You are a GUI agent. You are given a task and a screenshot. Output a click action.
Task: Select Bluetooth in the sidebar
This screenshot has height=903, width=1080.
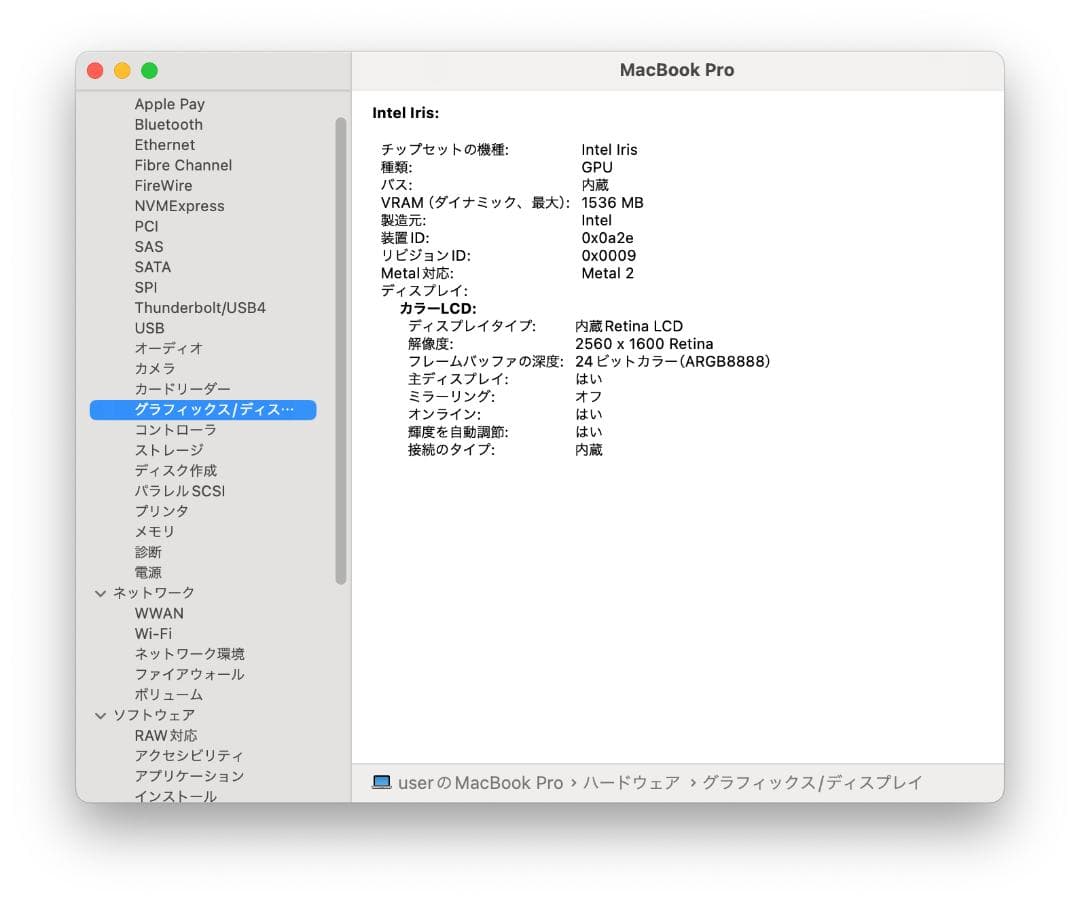click(x=168, y=124)
